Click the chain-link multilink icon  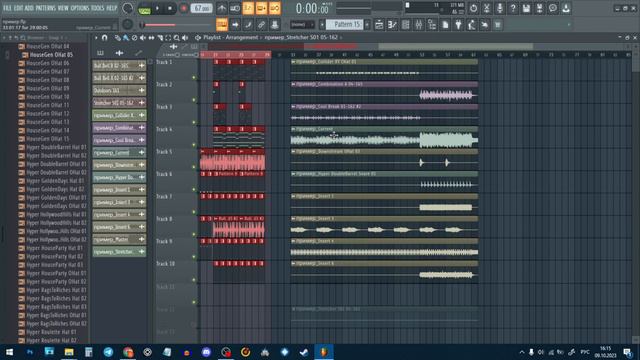(261, 25)
